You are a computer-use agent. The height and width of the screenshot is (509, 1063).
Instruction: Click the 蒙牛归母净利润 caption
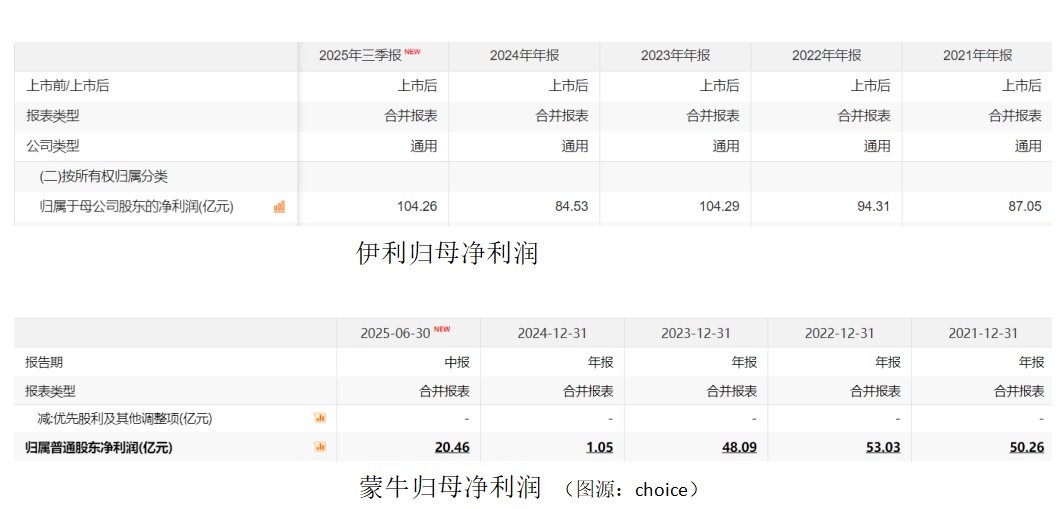(450, 488)
